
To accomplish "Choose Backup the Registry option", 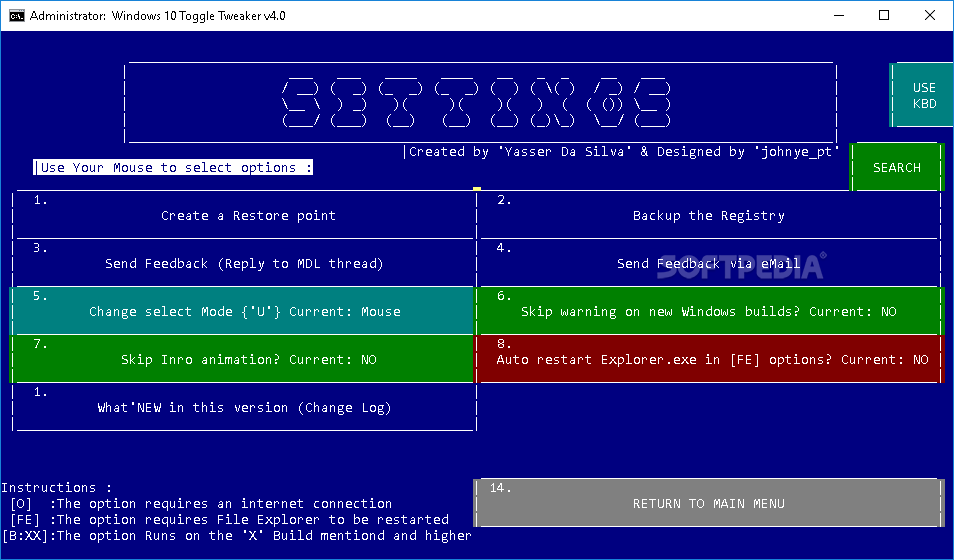I will [x=709, y=215].
